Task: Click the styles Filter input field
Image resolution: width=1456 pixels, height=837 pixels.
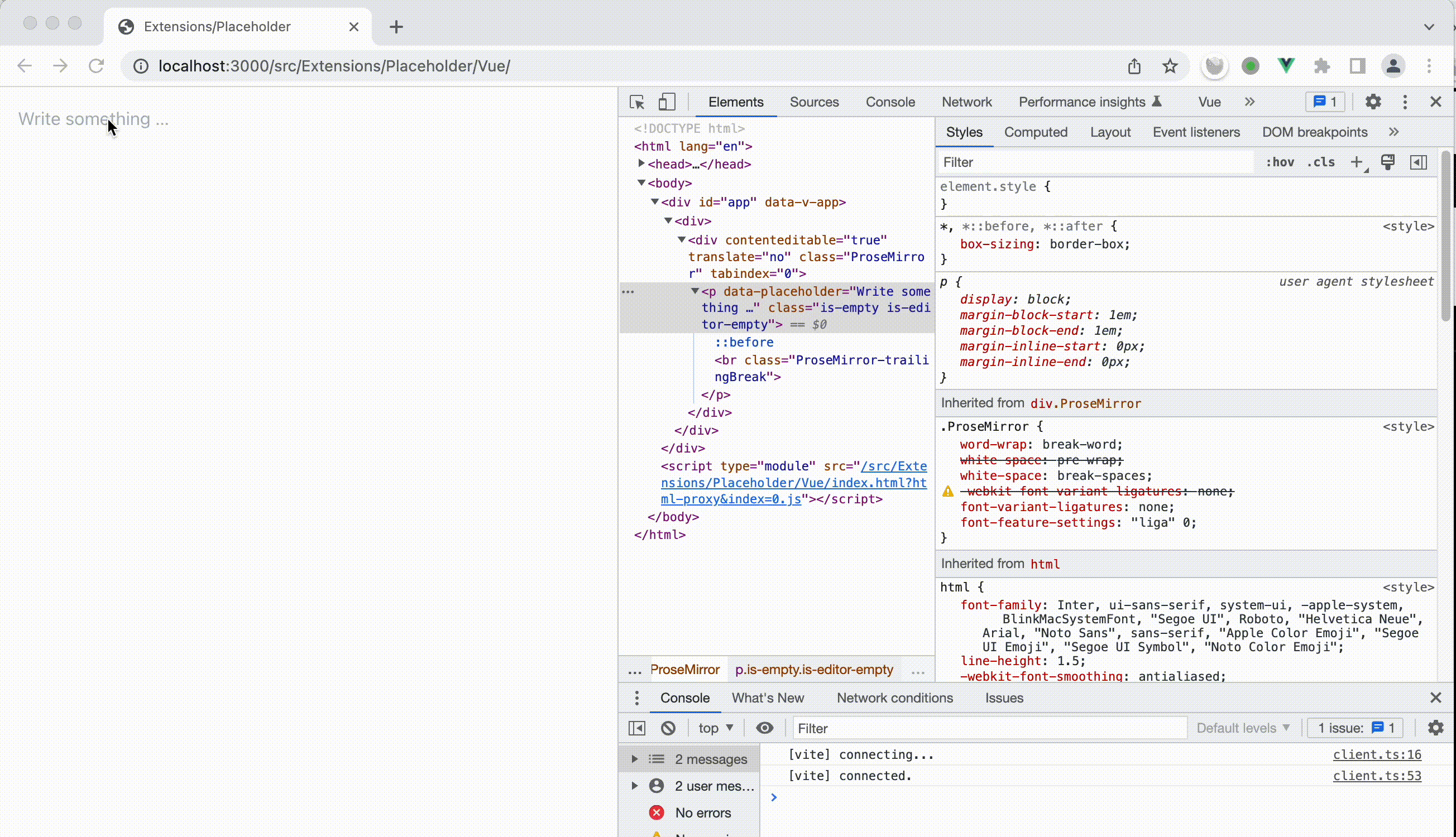Action: (1095, 163)
